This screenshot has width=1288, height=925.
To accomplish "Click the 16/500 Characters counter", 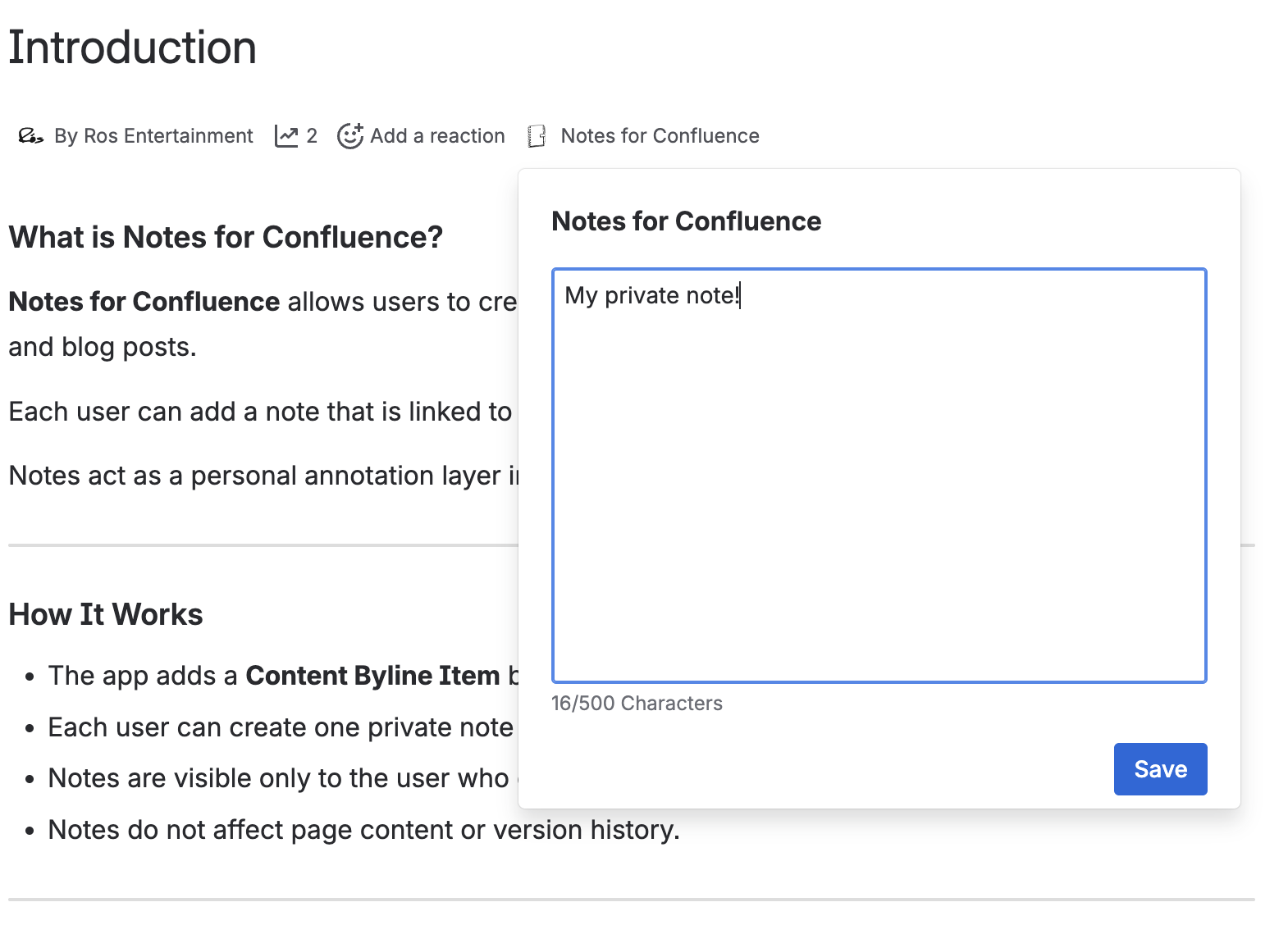I will (637, 704).
